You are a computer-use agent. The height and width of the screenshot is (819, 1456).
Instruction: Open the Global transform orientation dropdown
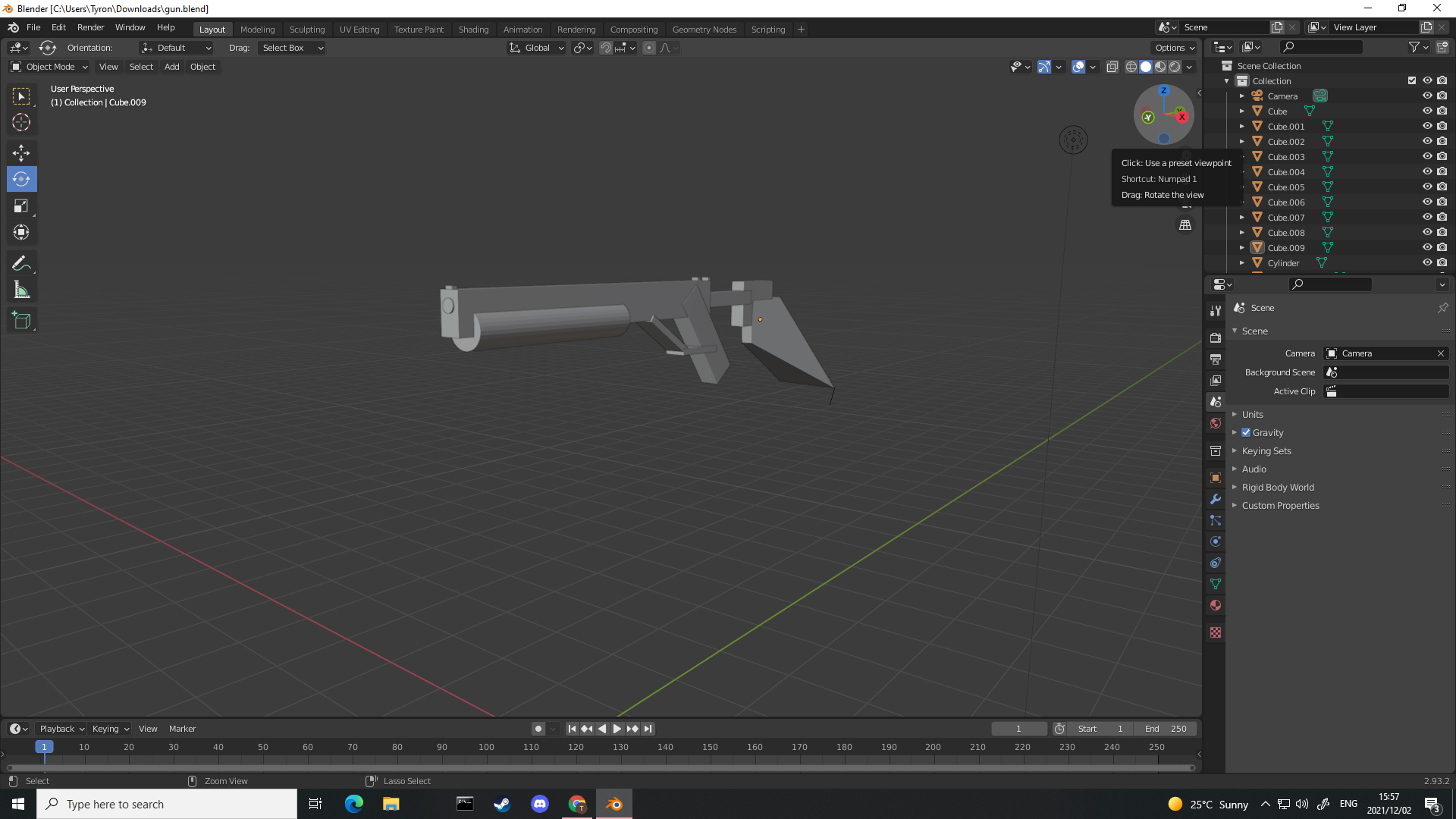(536, 48)
